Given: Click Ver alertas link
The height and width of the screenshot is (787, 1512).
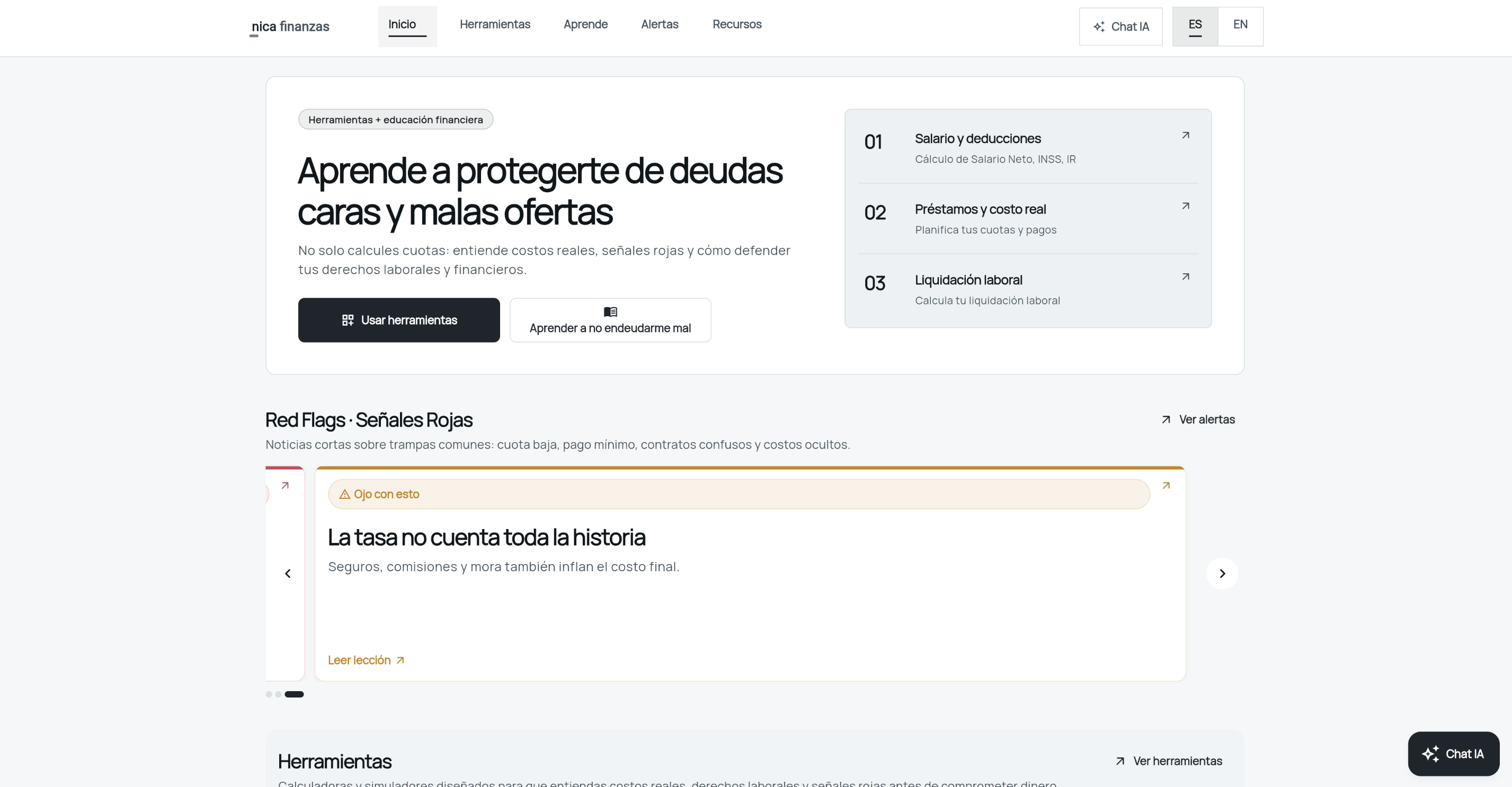Looking at the screenshot, I should [x=1198, y=419].
